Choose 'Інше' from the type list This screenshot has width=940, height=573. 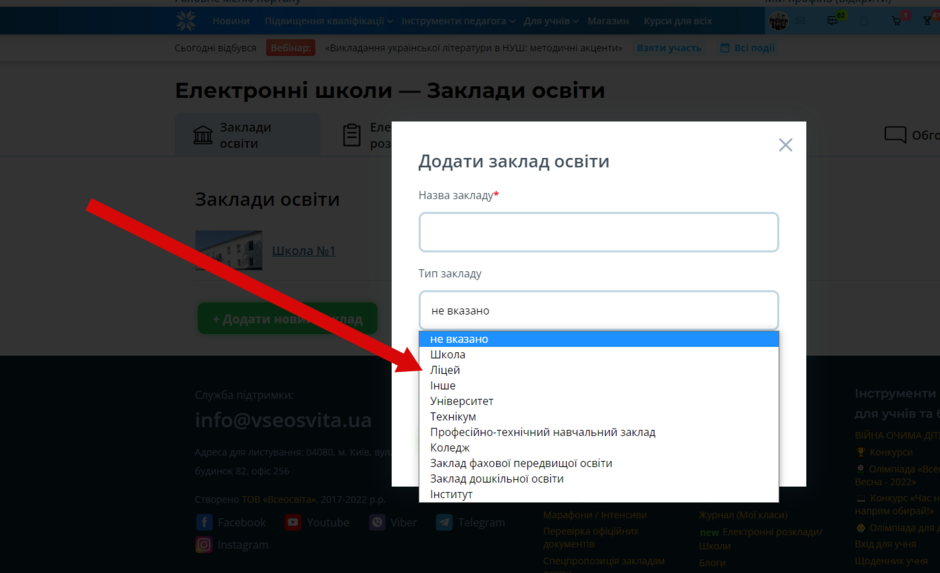pyautogui.click(x=598, y=386)
